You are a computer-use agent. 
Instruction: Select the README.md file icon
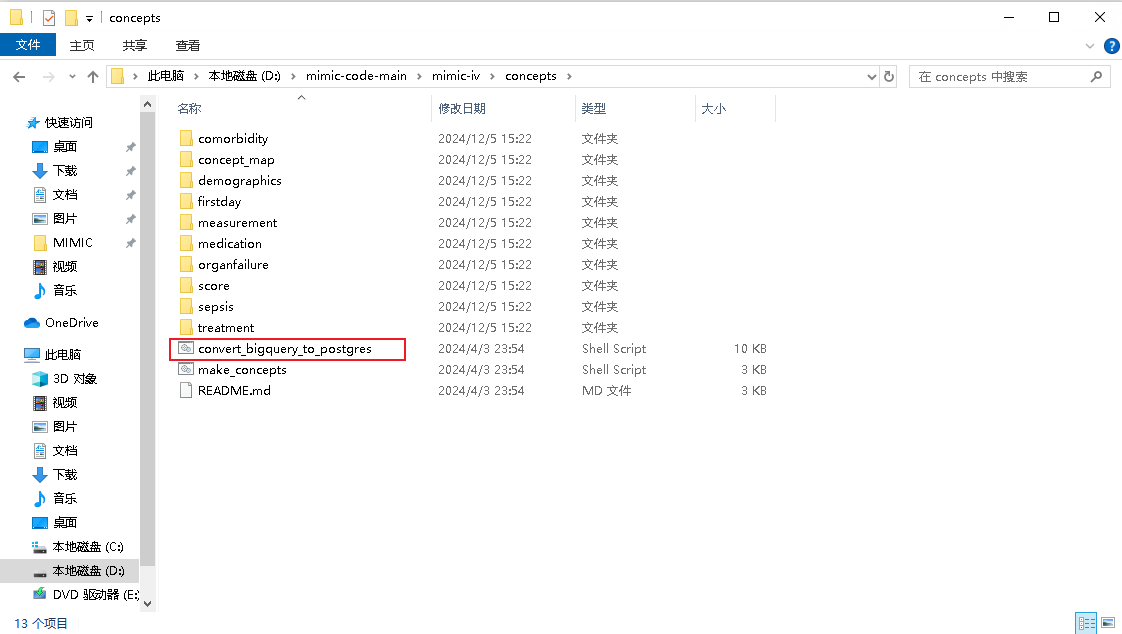click(x=185, y=391)
